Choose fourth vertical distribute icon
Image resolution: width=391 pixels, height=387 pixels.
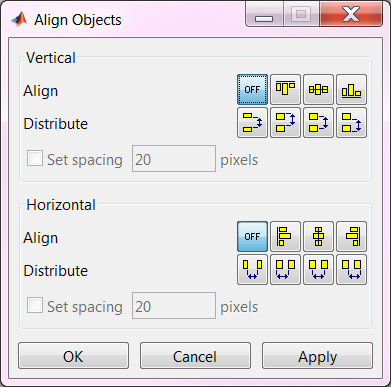(351, 122)
